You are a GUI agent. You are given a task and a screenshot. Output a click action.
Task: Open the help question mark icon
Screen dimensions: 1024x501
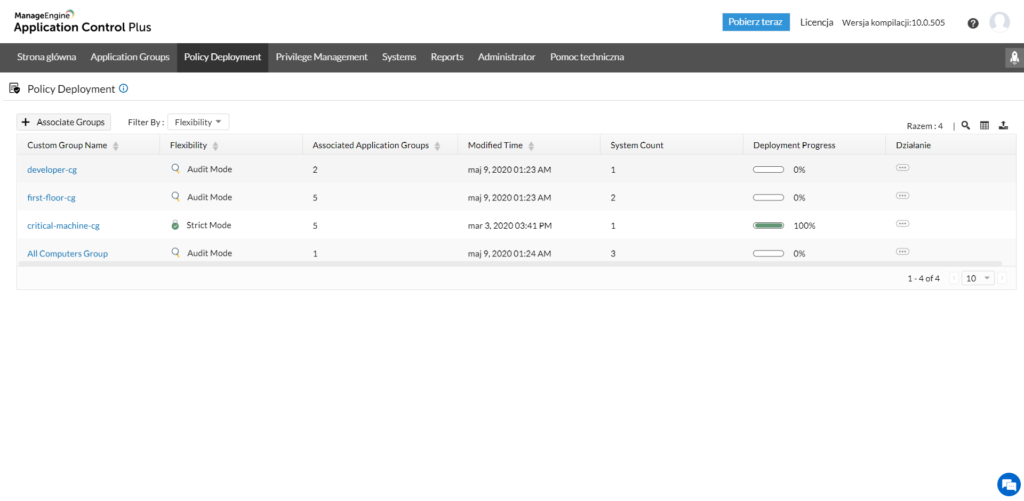(973, 23)
